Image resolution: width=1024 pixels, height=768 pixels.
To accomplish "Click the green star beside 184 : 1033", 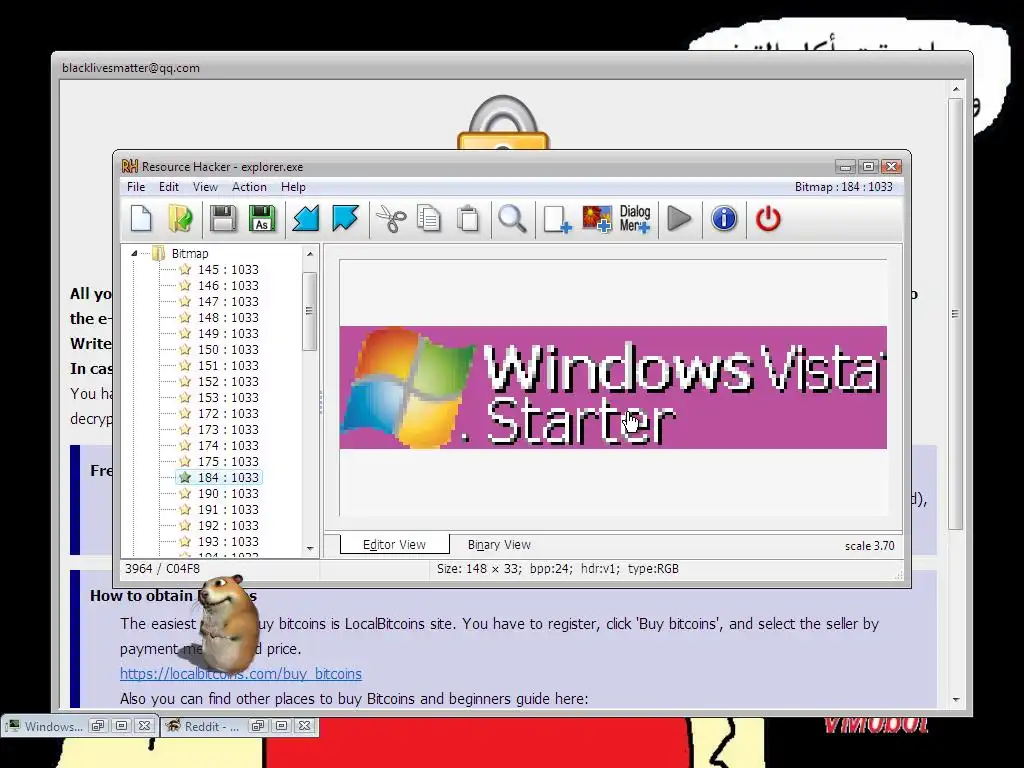I will 185,477.
